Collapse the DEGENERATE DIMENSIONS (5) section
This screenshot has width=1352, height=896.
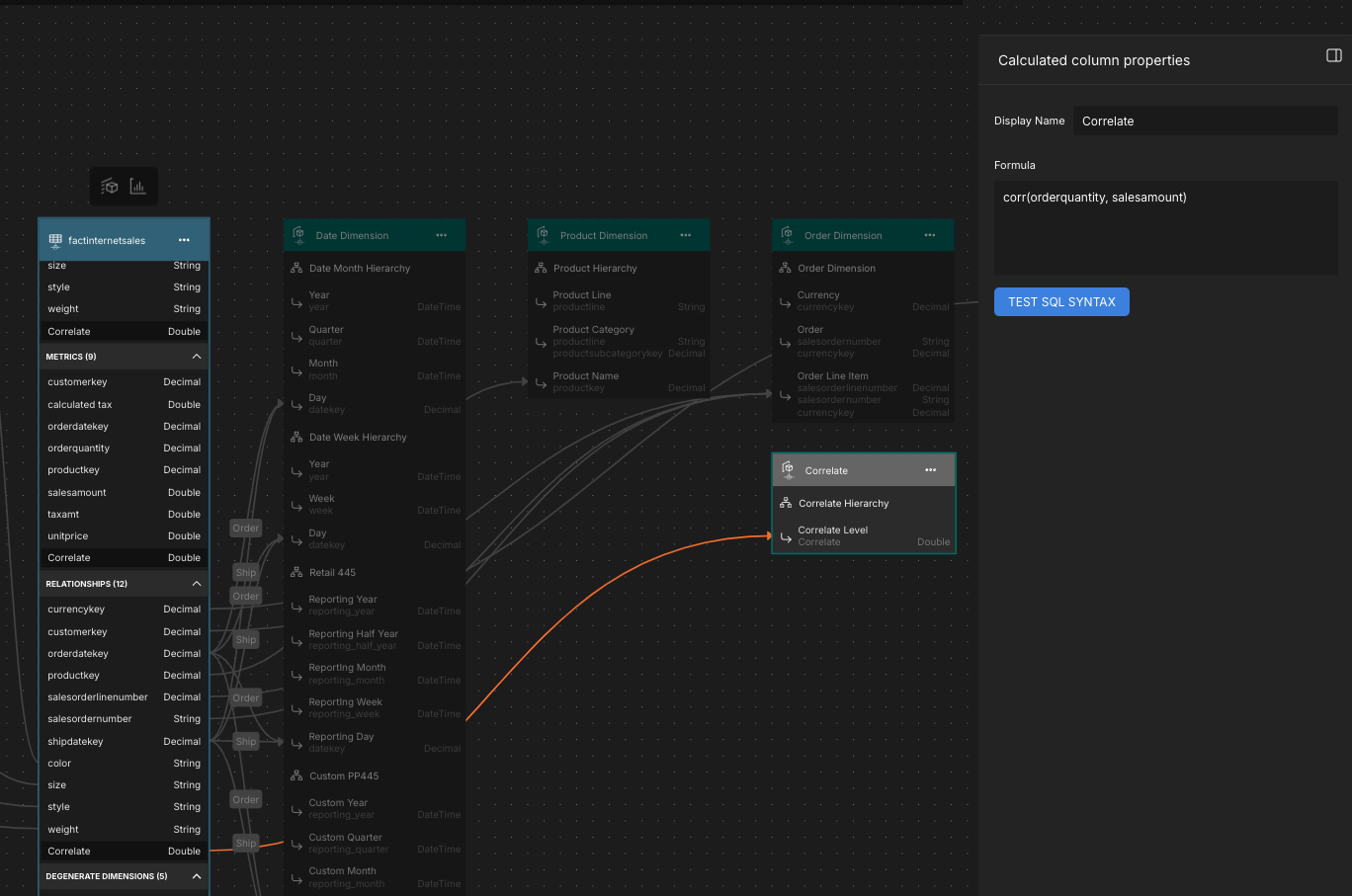pos(196,876)
